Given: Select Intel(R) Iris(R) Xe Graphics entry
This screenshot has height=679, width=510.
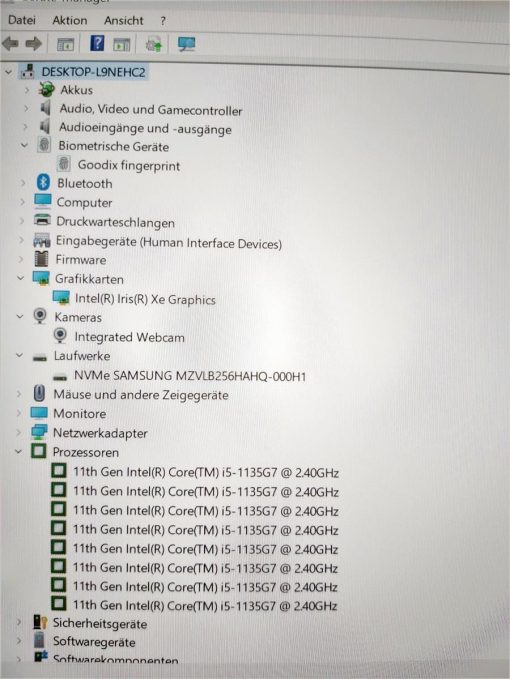Looking at the screenshot, I should (145, 299).
